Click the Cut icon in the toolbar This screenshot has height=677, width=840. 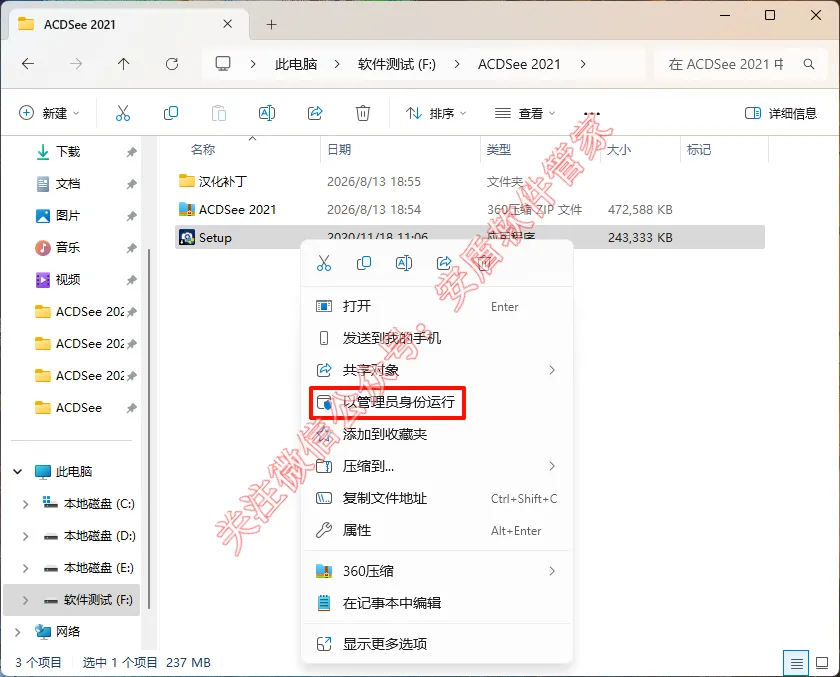click(x=123, y=113)
